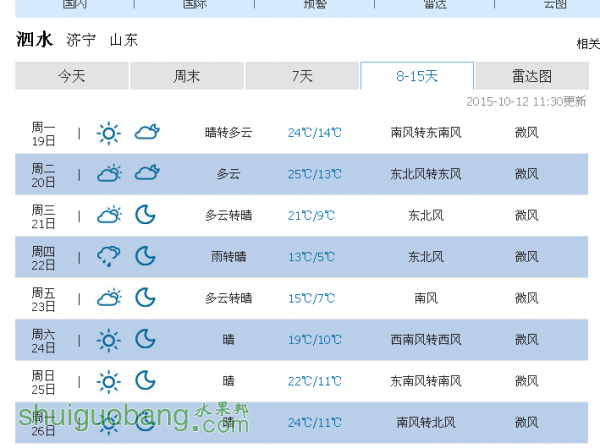Click the cloudy night icon for 20日

tap(147, 173)
